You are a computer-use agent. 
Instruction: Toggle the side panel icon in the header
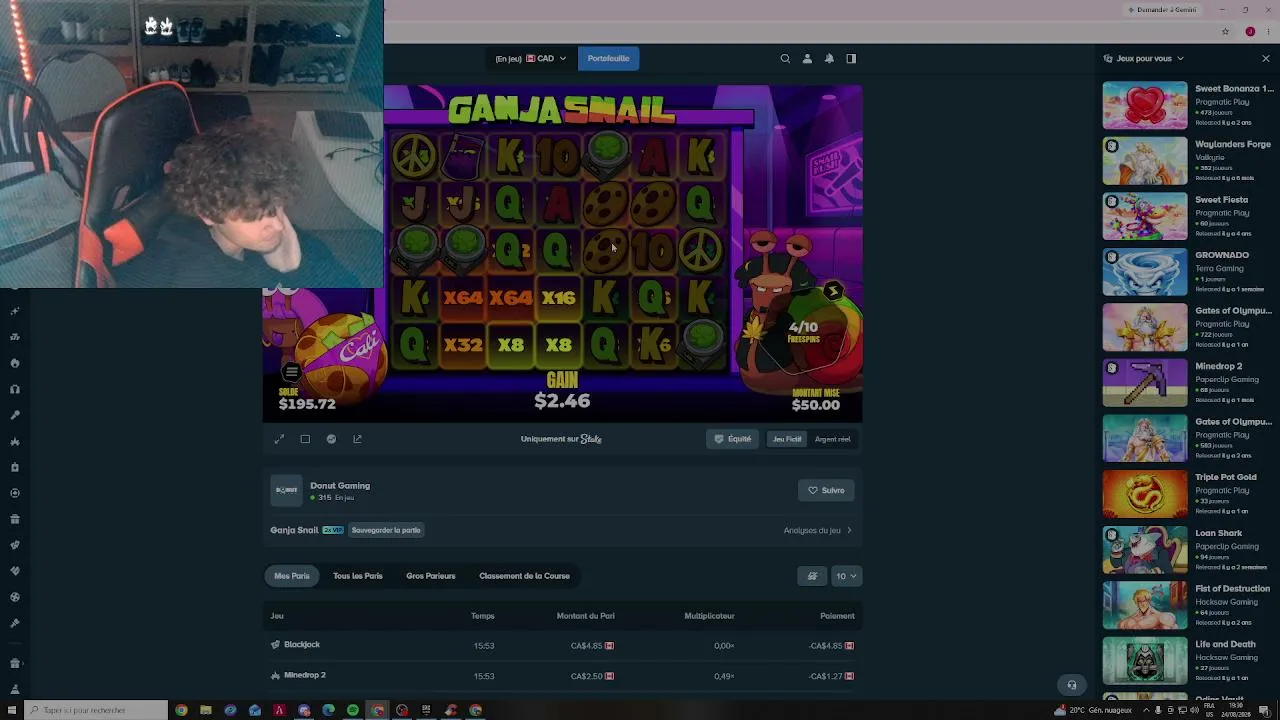851,58
